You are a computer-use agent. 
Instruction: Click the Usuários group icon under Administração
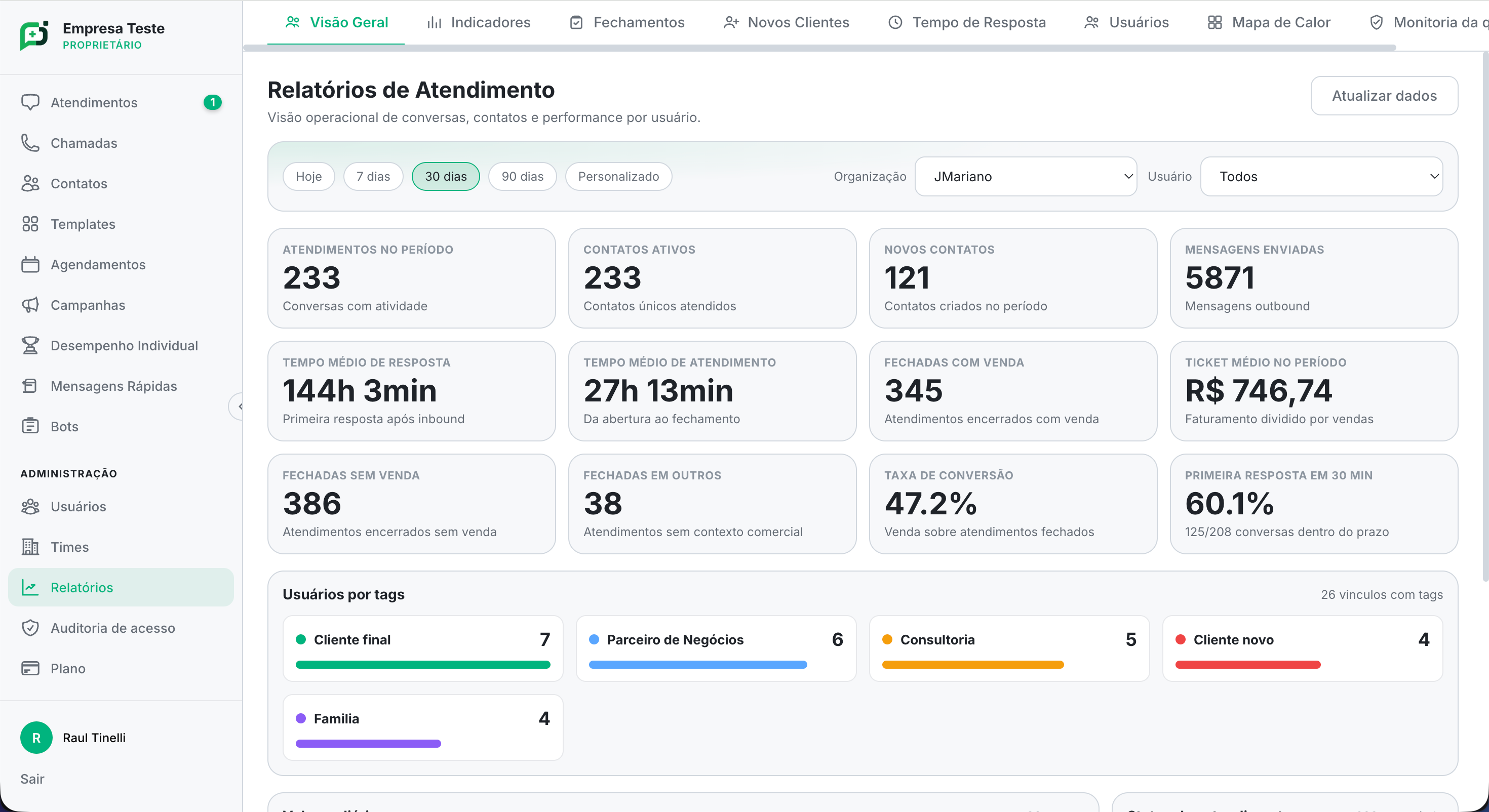click(x=30, y=506)
